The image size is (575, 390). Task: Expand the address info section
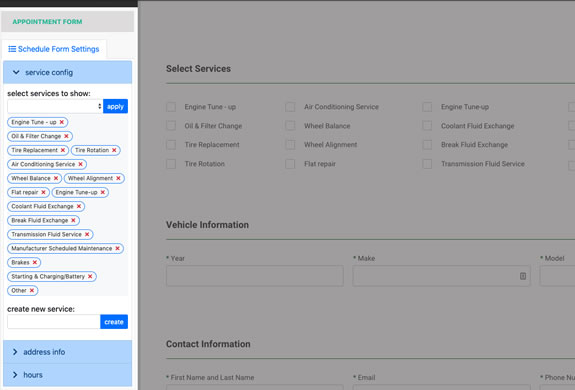pos(67,352)
